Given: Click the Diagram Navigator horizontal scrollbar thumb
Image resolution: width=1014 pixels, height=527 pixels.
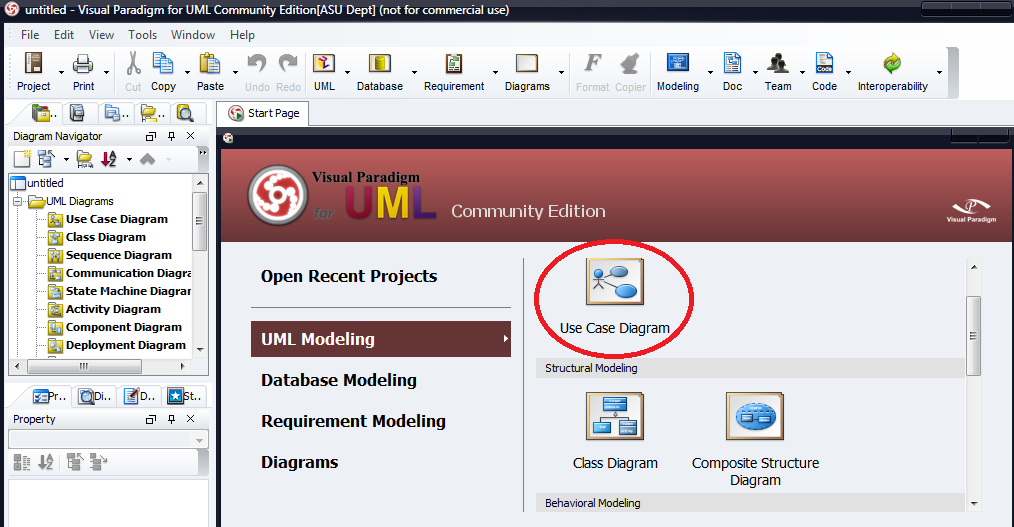Looking at the screenshot, I should pyautogui.click(x=84, y=367).
